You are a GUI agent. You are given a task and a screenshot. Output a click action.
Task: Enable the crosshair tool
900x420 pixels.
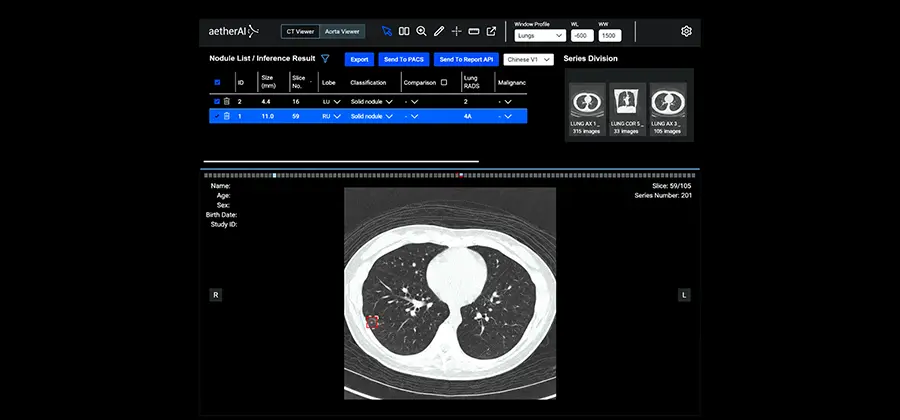tap(456, 31)
